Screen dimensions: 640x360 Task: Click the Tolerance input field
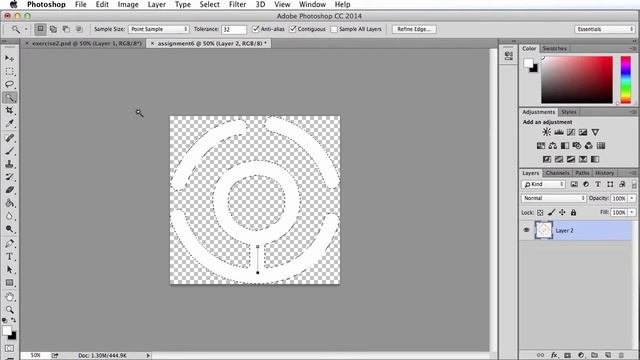(x=234, y=29)
